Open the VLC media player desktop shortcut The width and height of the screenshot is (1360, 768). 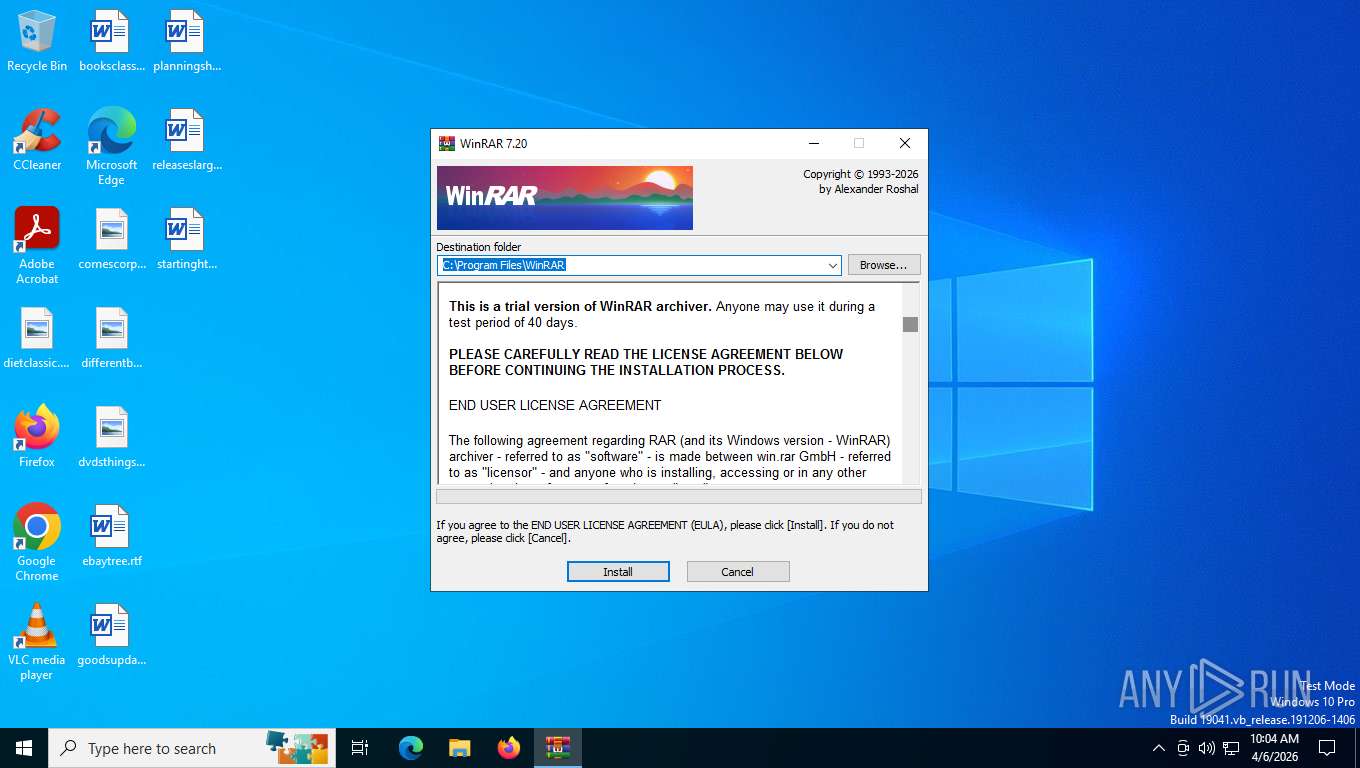[37, 642]
